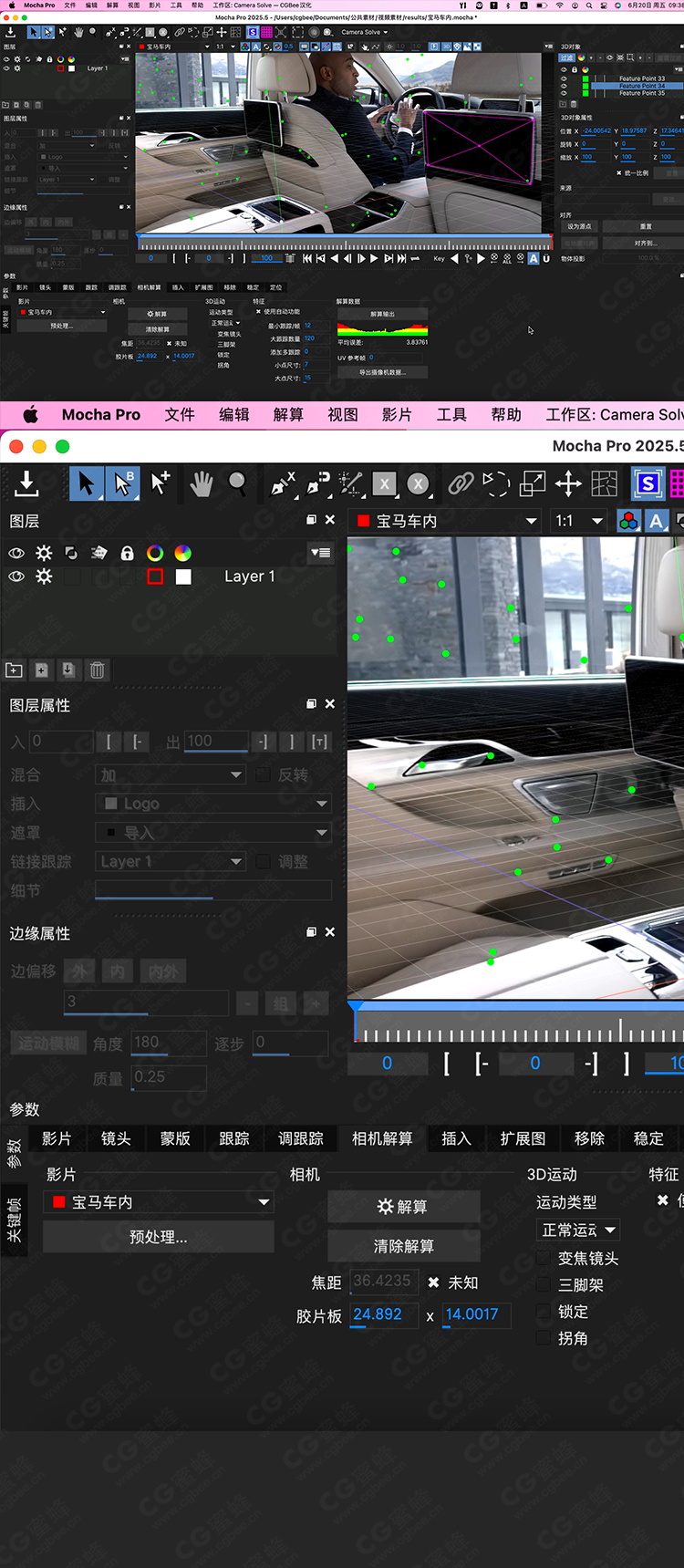Click 设为原点 button in small overview
Image resolution: width=684 pixels, height=1568 pixels.
578,226
